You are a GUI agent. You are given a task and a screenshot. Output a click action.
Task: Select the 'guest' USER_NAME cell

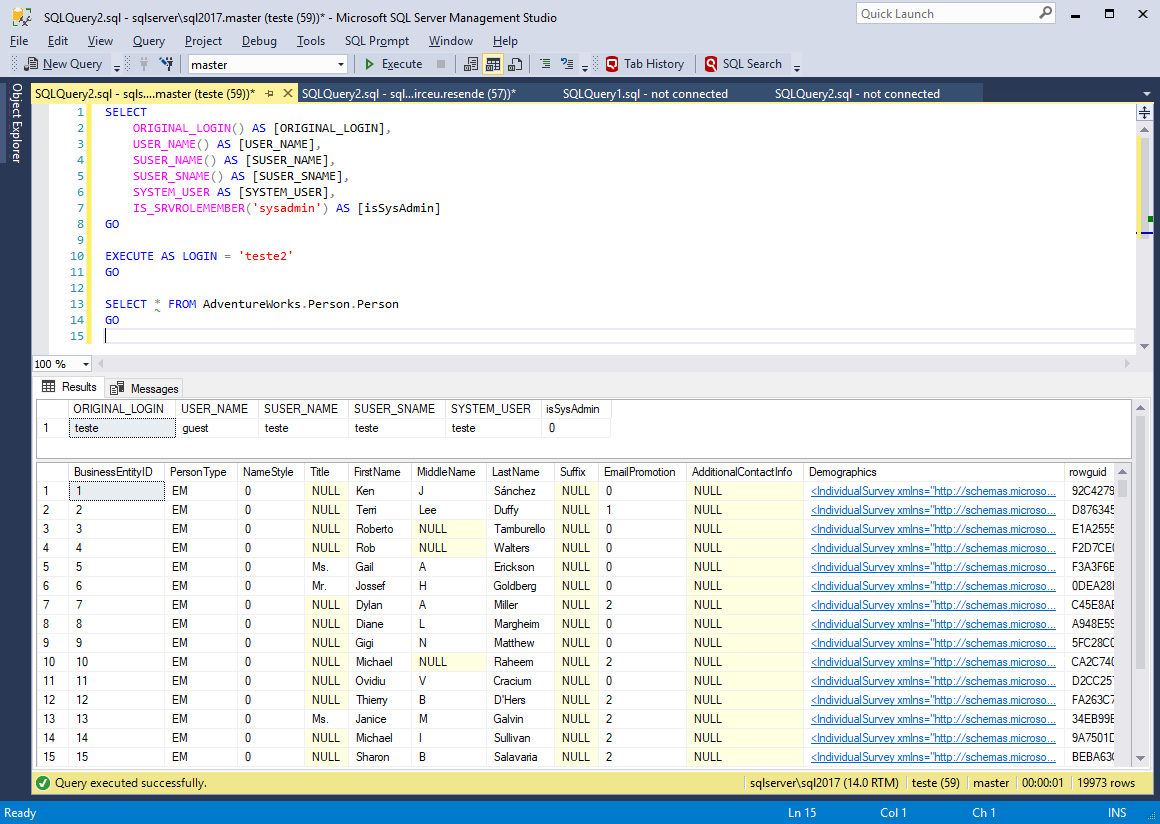[x=217, y=428]
